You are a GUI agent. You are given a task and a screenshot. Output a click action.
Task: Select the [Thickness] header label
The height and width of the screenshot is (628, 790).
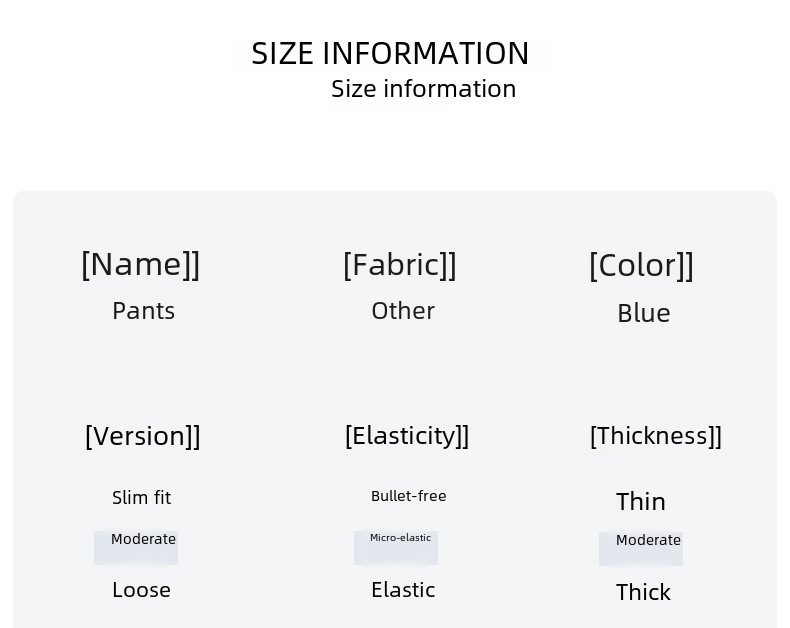coord(655,436)
